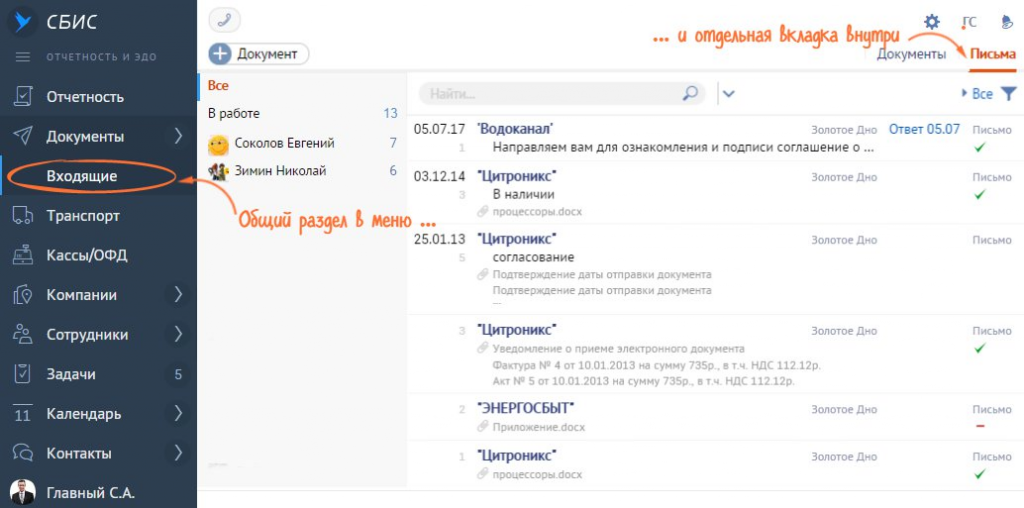Click the filter funnel icon
The width and height of the screenshot is (1024, 508).
tap(1008, 93)
